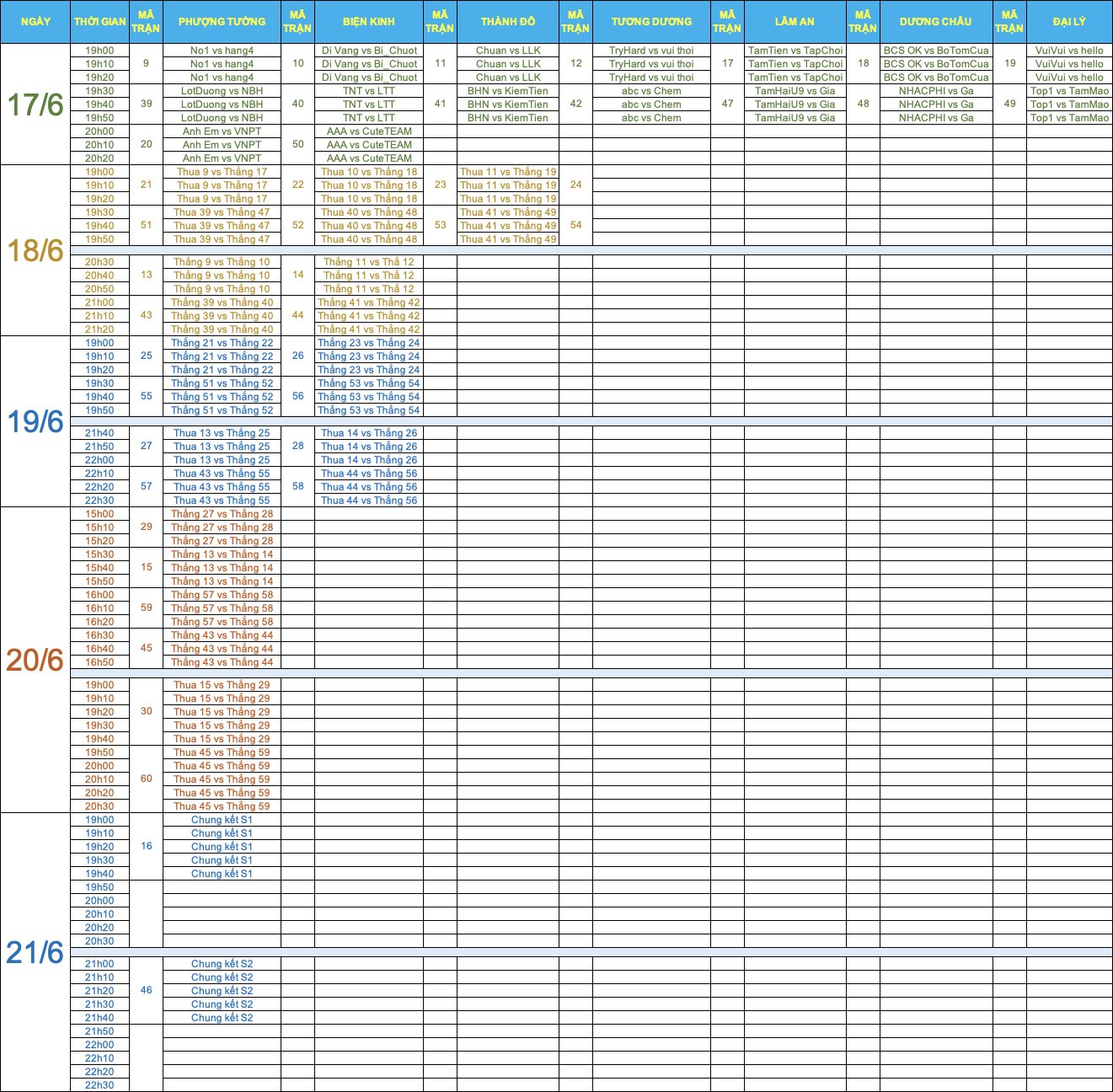Click the 18/6 date cell
This screenshot has height=1092, width=1113.
coord(35,250)
